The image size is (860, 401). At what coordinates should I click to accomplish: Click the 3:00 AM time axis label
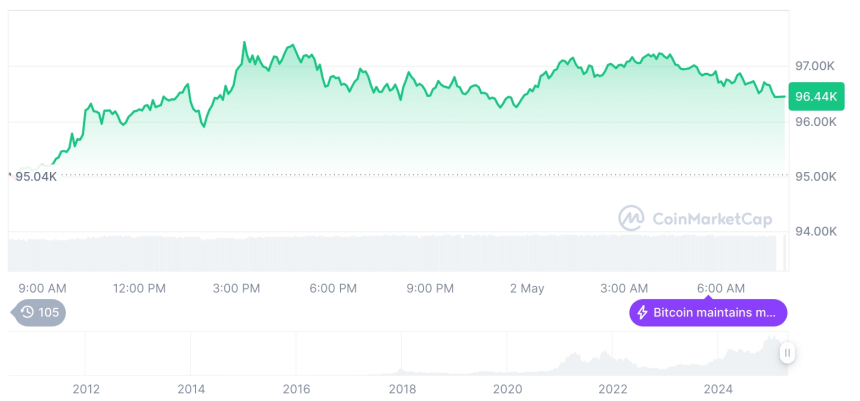(x=624, y=288)
